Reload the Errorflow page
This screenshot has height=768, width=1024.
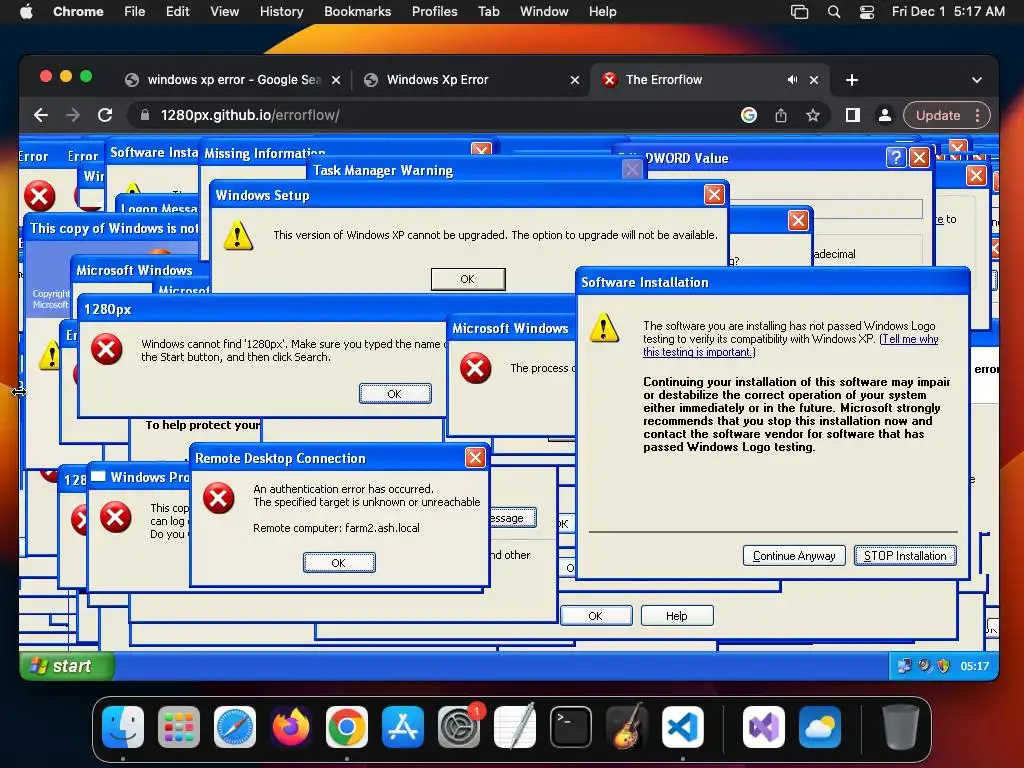point(104,116)
